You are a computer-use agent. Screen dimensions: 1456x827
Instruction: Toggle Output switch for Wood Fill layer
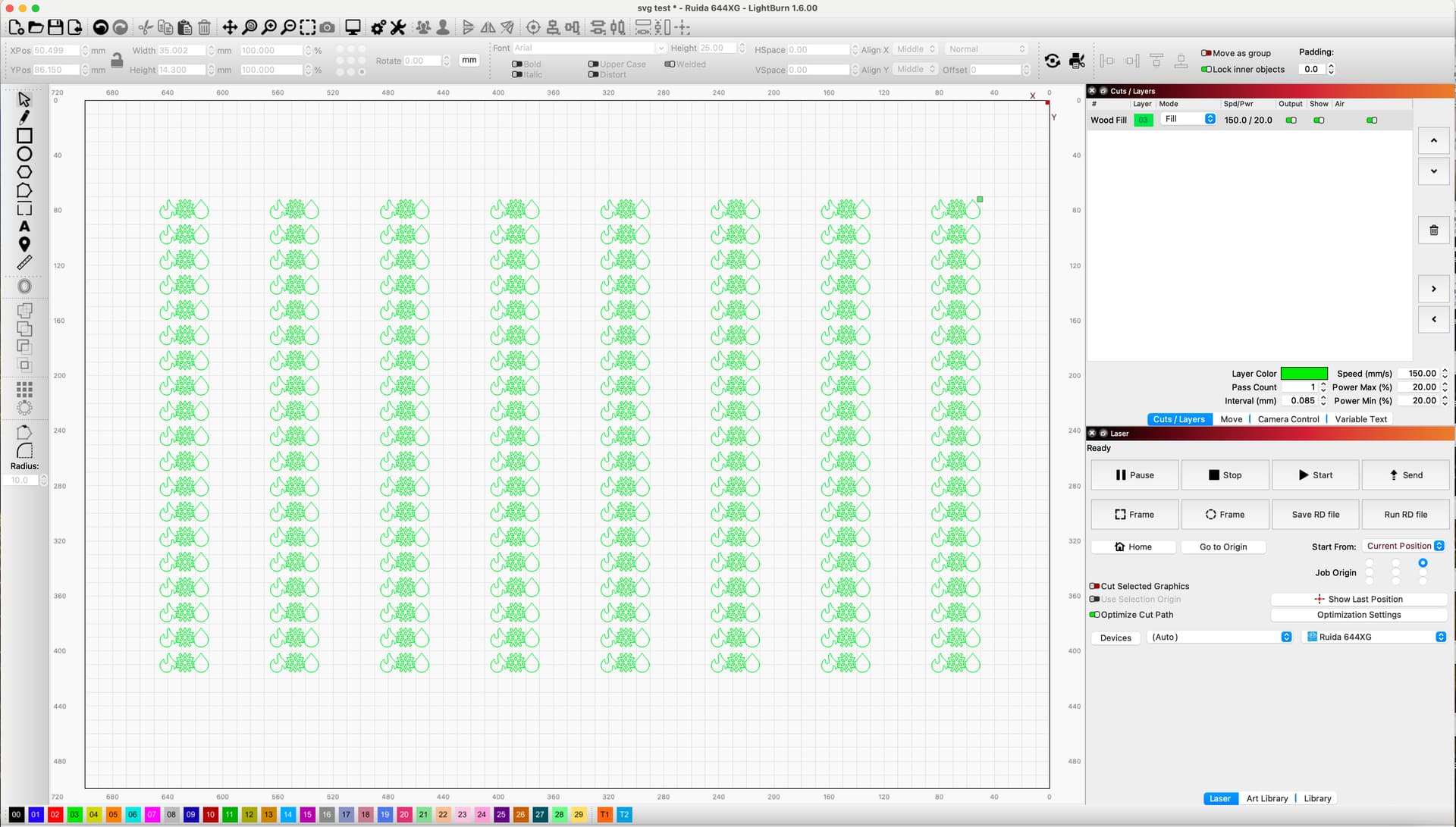(x=1291, y=121)
